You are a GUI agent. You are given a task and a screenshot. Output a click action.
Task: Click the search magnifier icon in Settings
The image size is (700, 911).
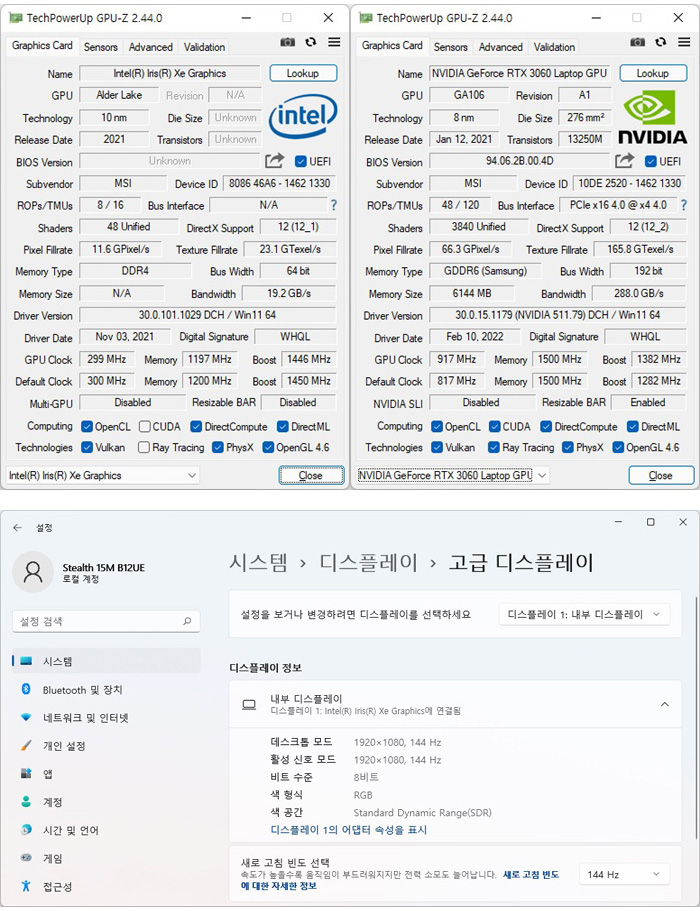click(187, 621)
